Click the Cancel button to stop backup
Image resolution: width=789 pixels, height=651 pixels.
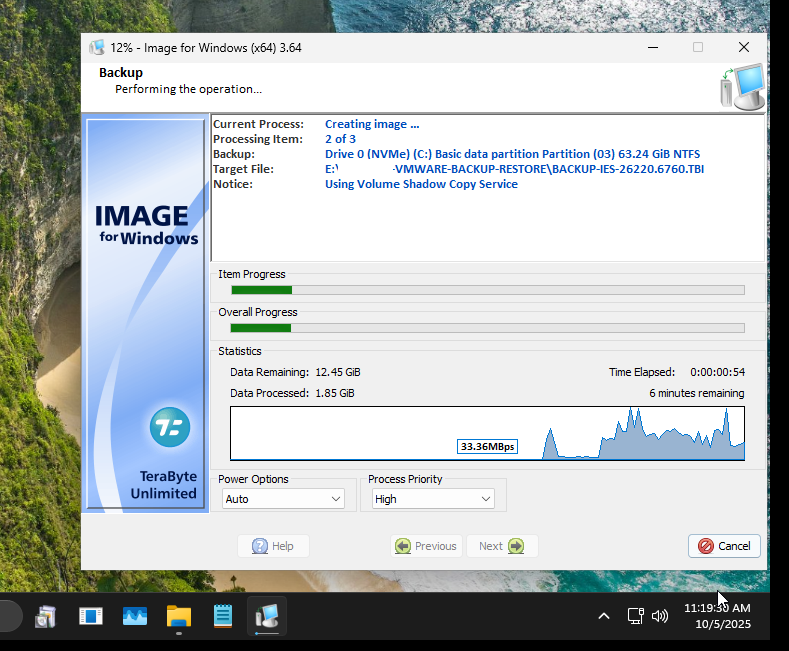coord(724,546)
